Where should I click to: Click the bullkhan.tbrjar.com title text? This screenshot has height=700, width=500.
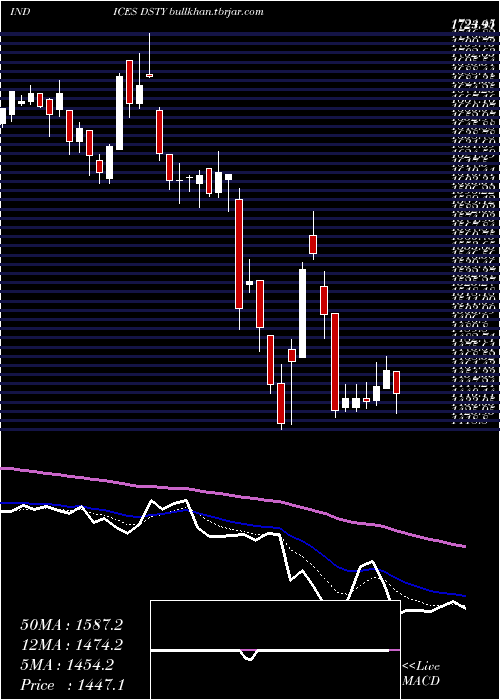point(215,12)
